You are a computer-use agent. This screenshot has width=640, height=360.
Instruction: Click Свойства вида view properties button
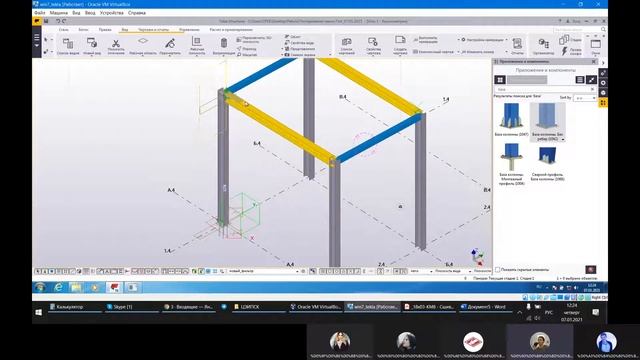[x=299, y=43]
